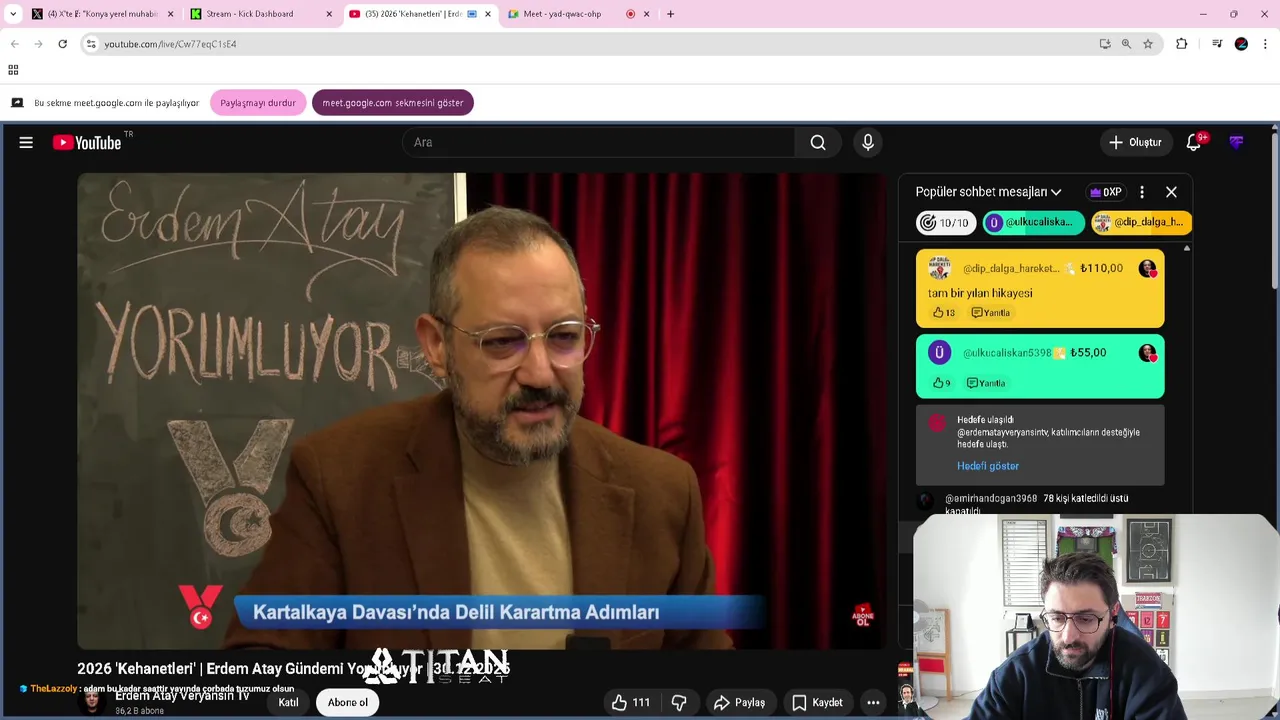Dislike the video with thumbs down
The height and width of the screenshot is (720, 1280).
(x=679, y=703)
